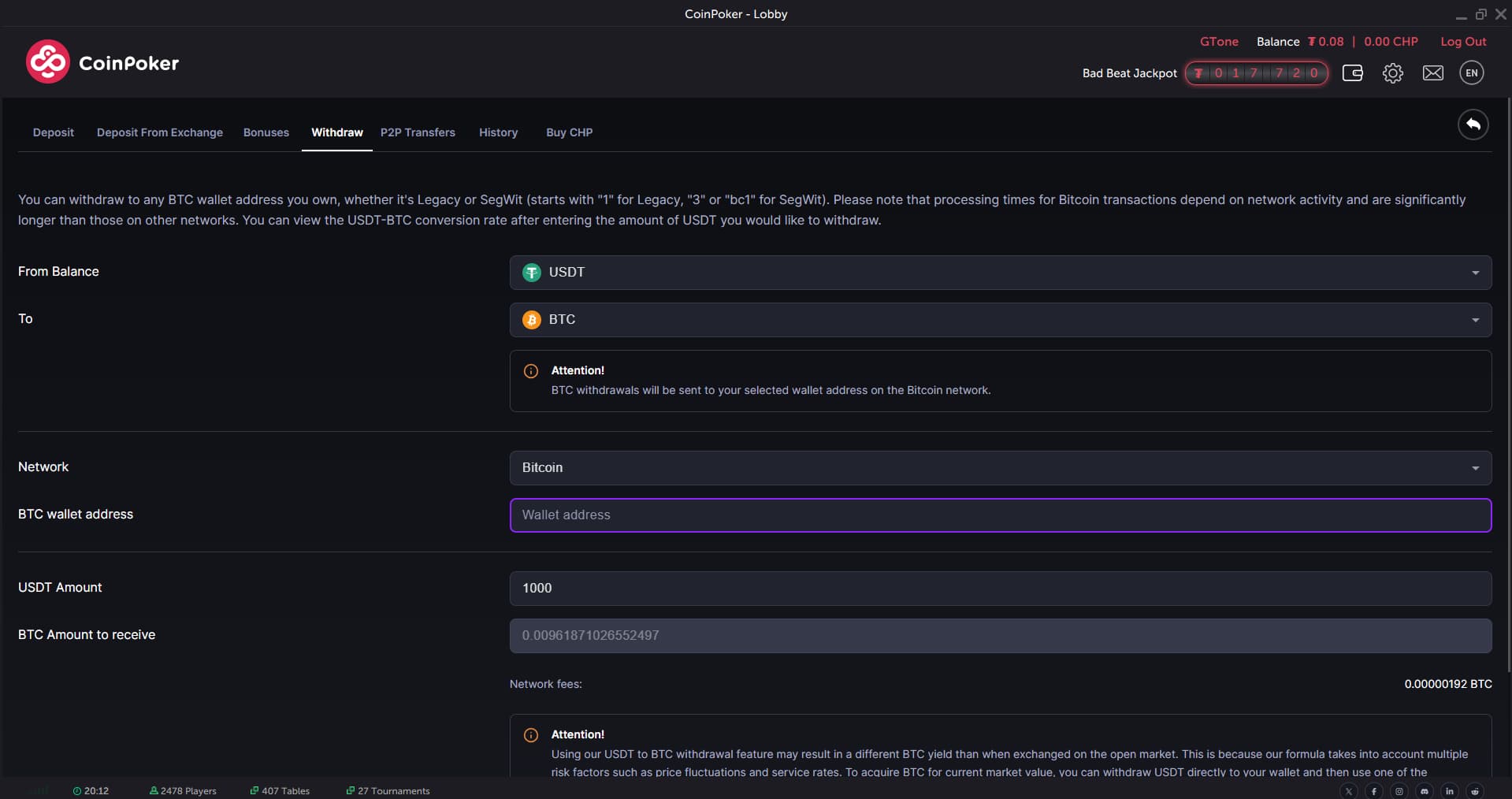
Task: Open the History tab
Action: click(x=498, y=132)
